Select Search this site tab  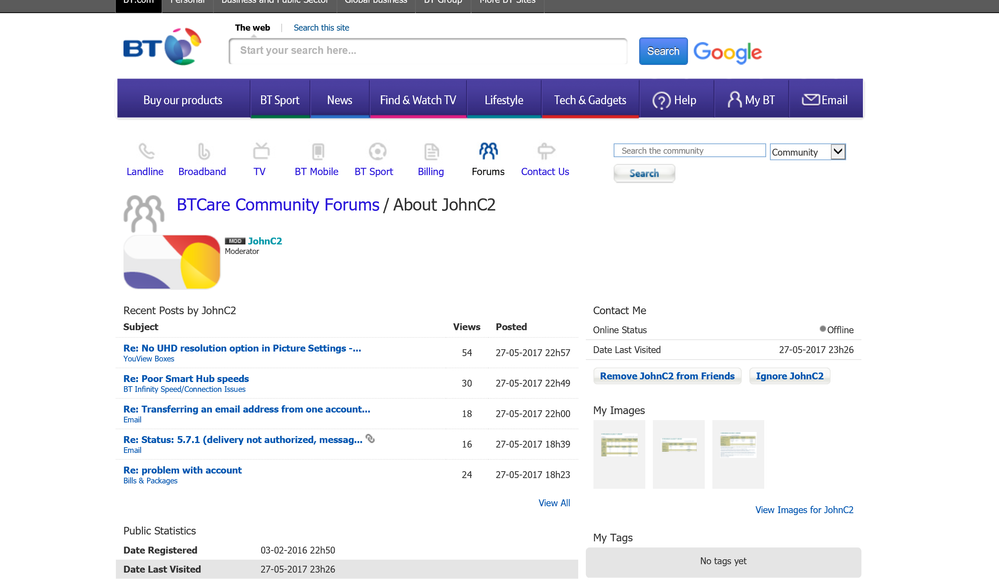coord(321,27)
